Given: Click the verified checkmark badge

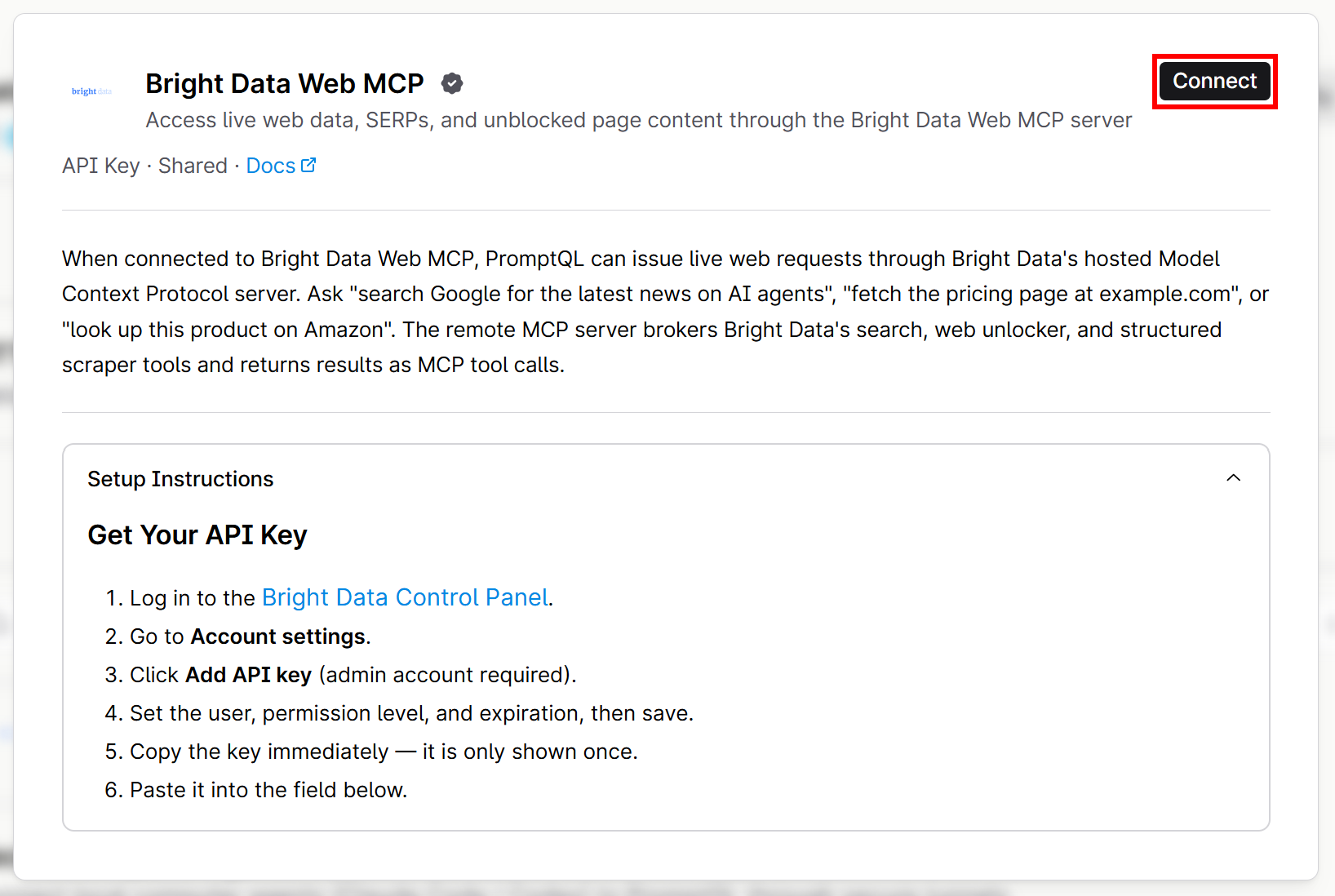Looking at the screenshot, I should 452,83.
